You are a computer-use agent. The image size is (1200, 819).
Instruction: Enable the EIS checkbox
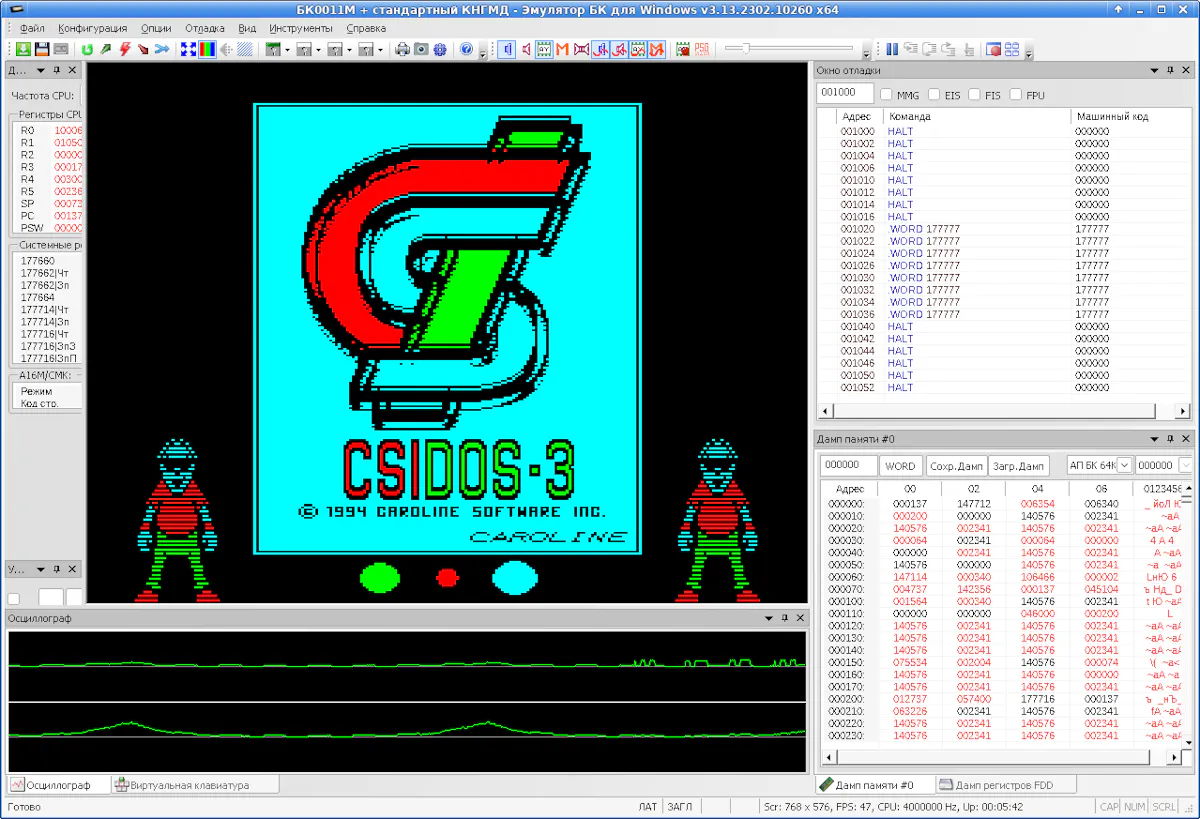(934, 94)
